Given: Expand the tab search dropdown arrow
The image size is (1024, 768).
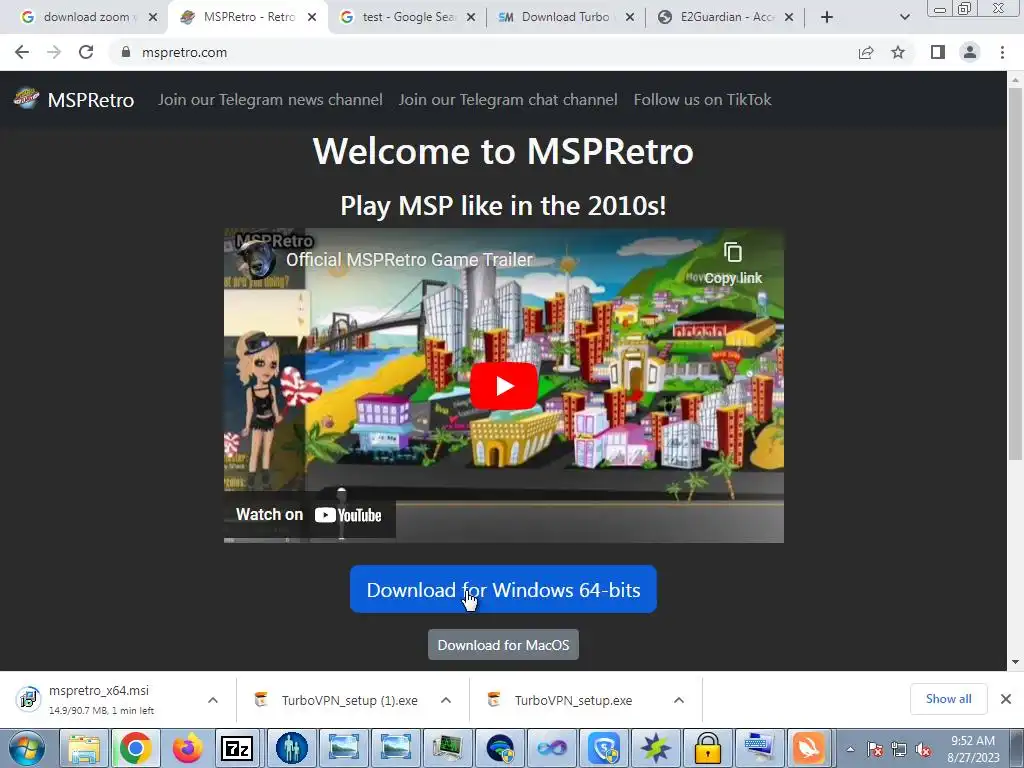Looking at the screenshot, I should tap(904, 18).
